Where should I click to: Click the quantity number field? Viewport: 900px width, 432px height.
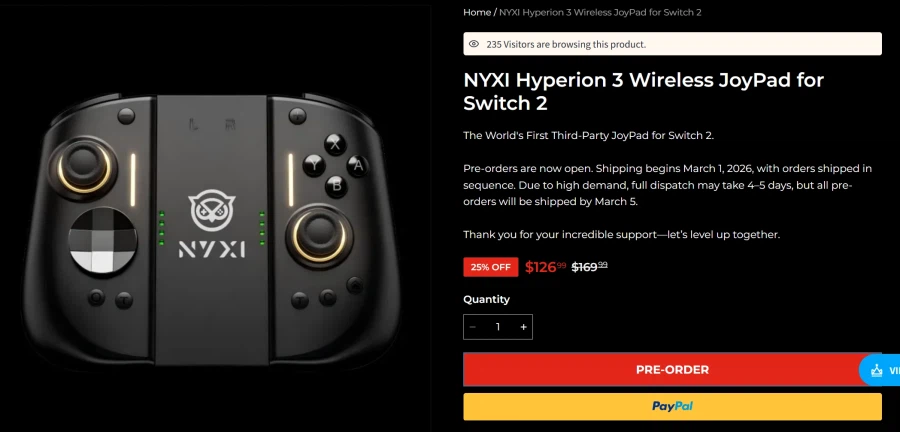498,327
